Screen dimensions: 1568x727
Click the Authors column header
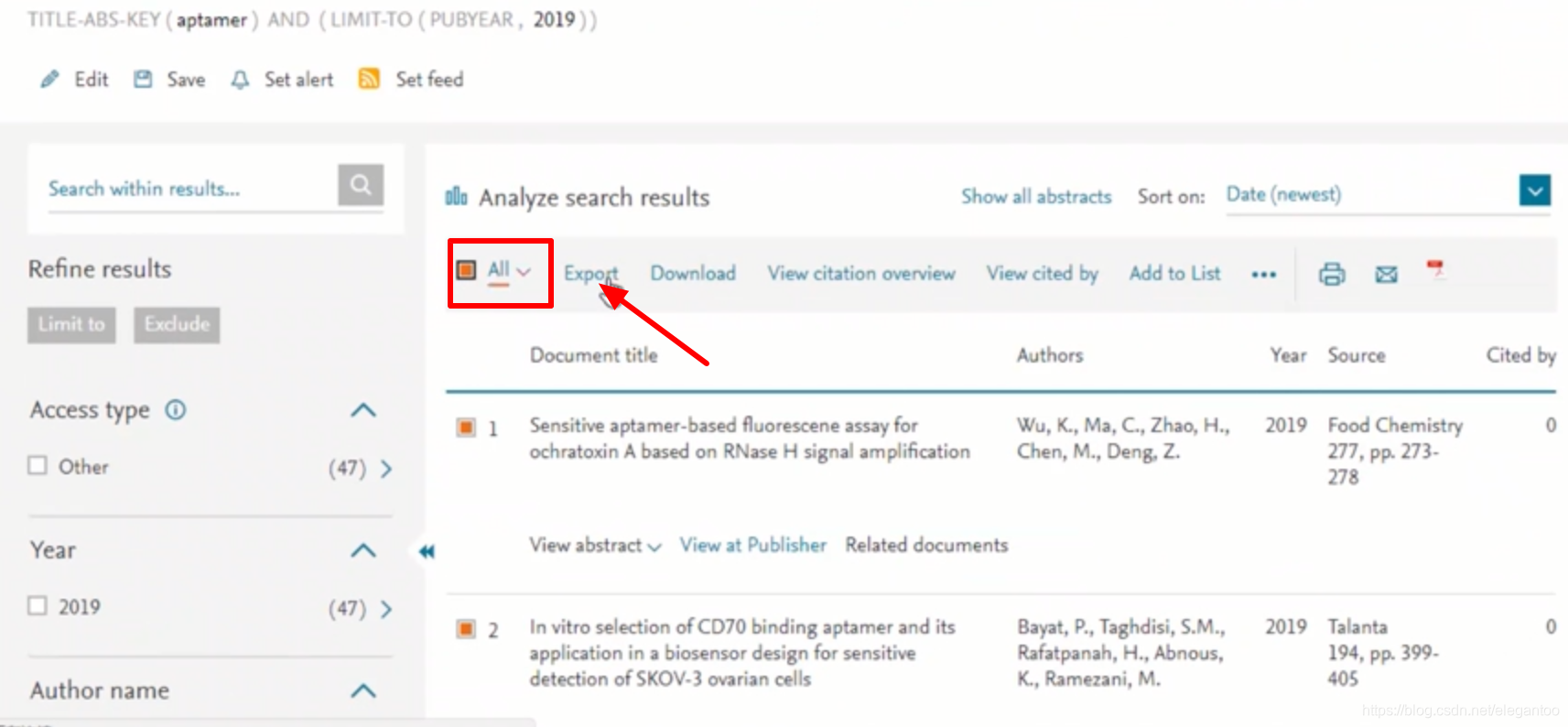1050,355
